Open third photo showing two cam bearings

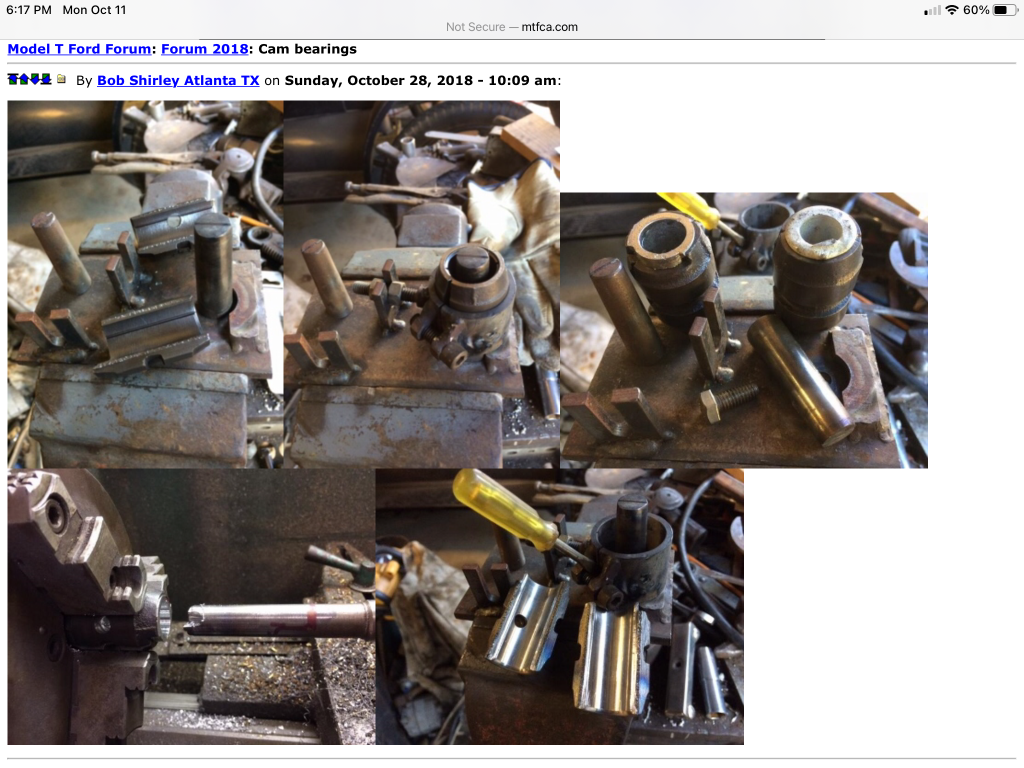pyautogui.click(x=743, y=329)
